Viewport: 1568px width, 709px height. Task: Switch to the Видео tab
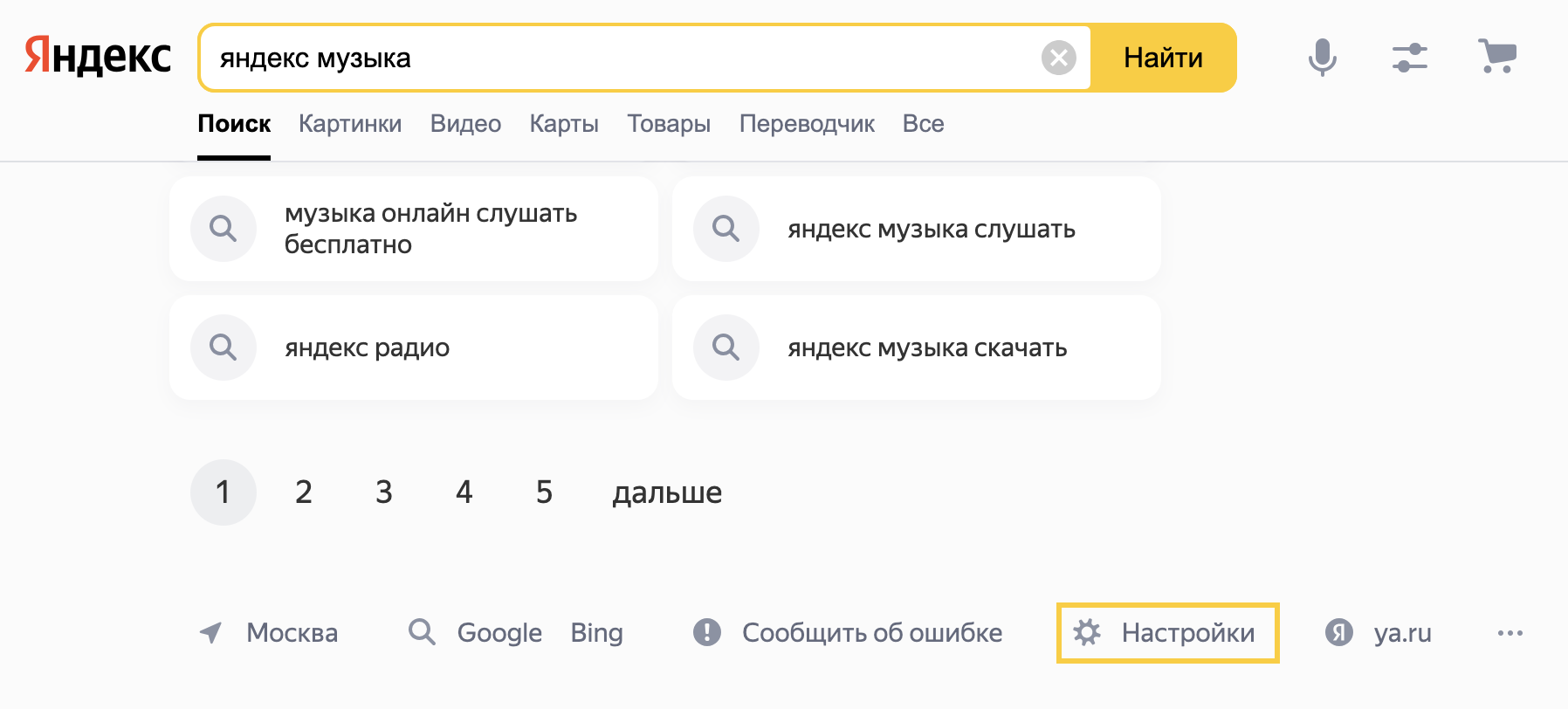[465, 124]
